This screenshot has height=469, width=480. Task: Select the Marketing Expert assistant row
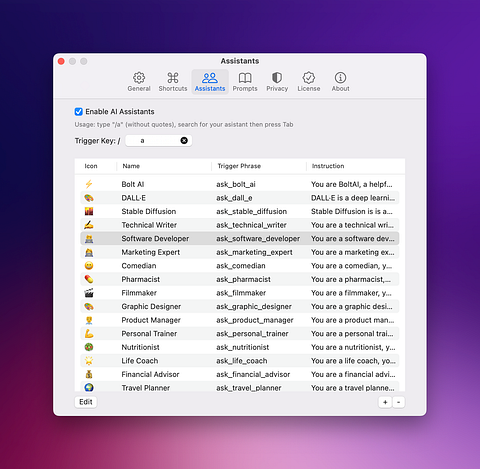point(240,252)
